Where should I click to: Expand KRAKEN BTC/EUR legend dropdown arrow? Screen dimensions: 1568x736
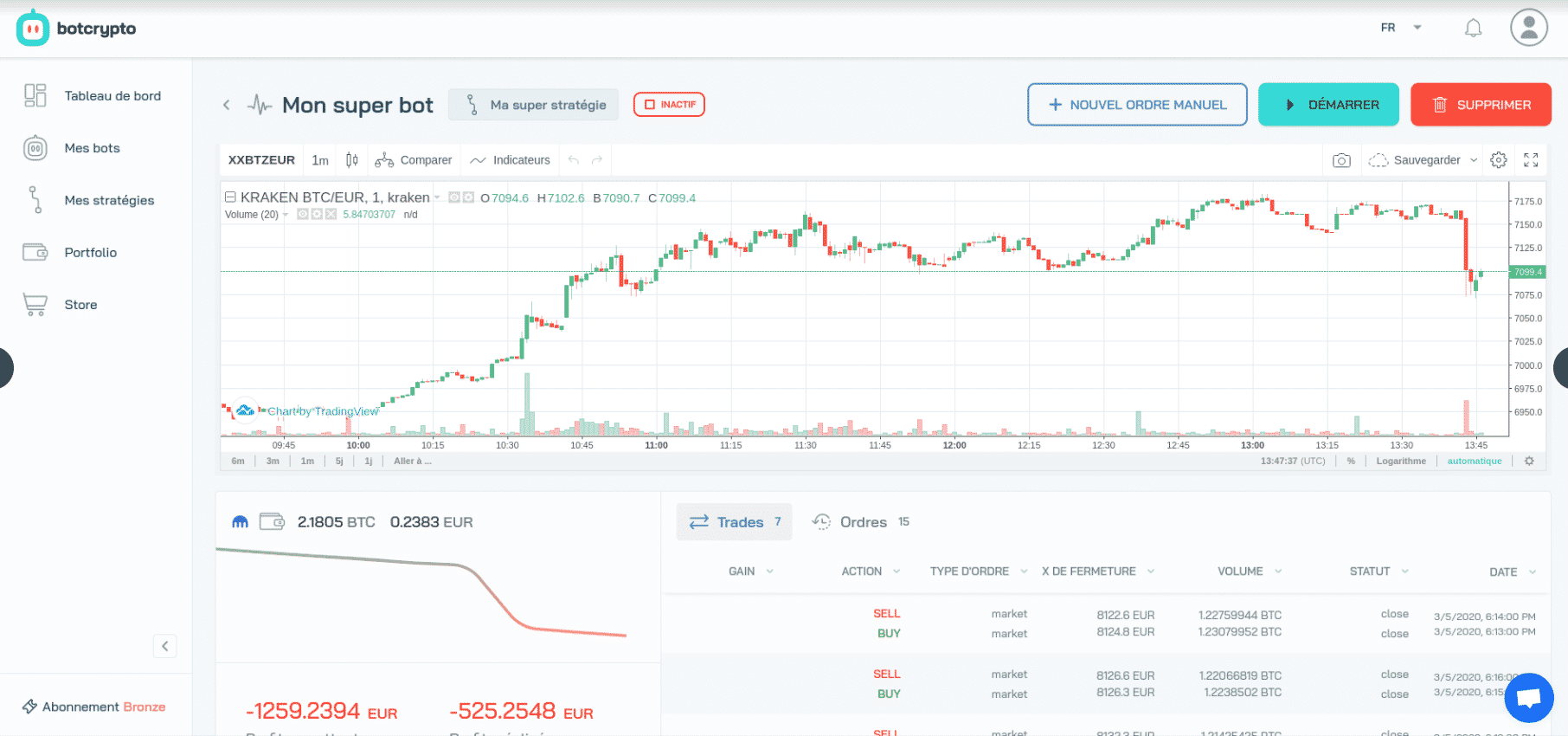(438, 197)
